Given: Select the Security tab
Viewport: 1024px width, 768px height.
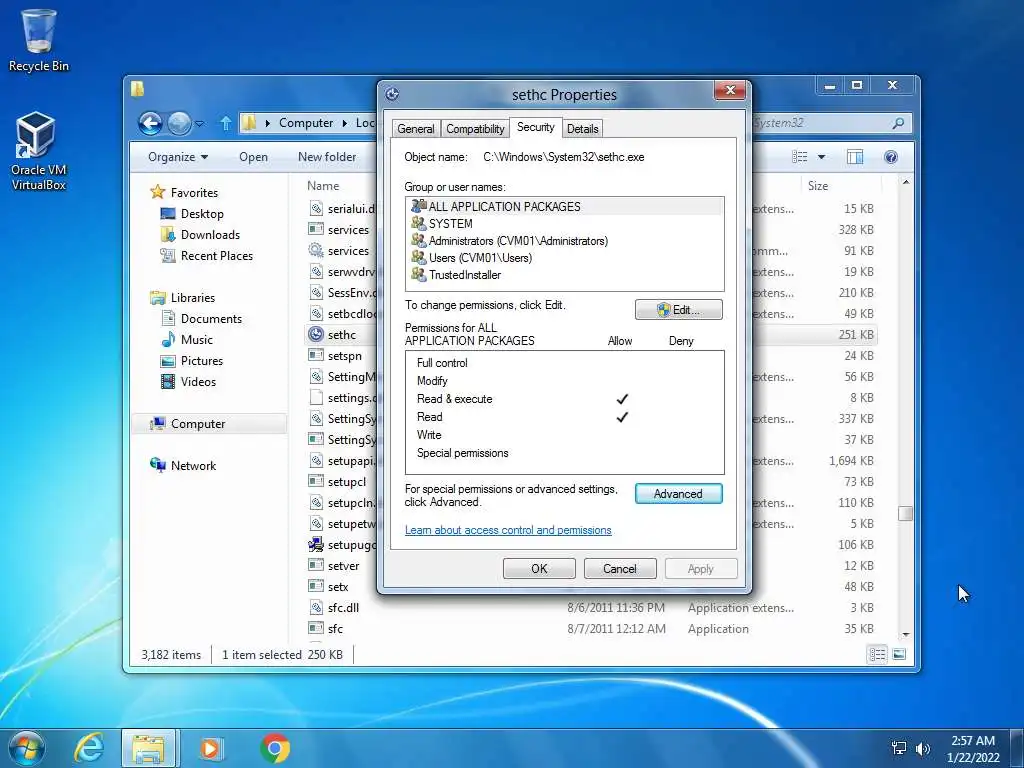Looking at the screenshot, I should [x=536, y=127].
